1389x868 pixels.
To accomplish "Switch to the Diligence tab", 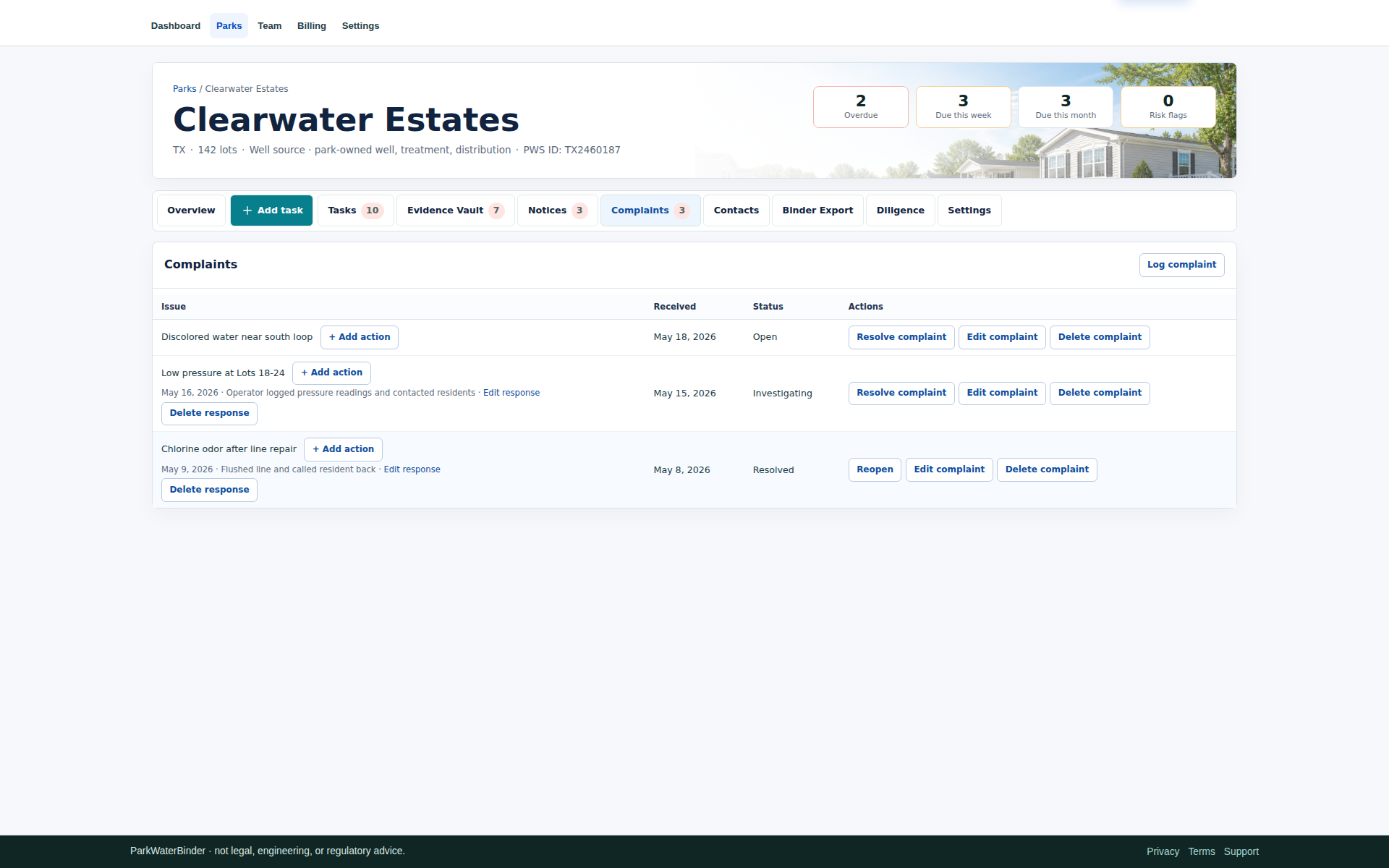I will tap(900, 210).
